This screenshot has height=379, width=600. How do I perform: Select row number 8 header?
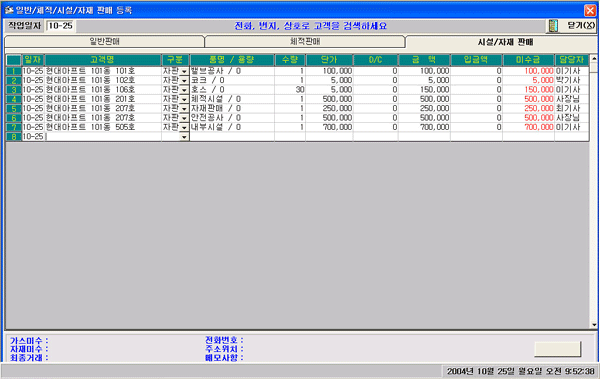pos(14,137)
